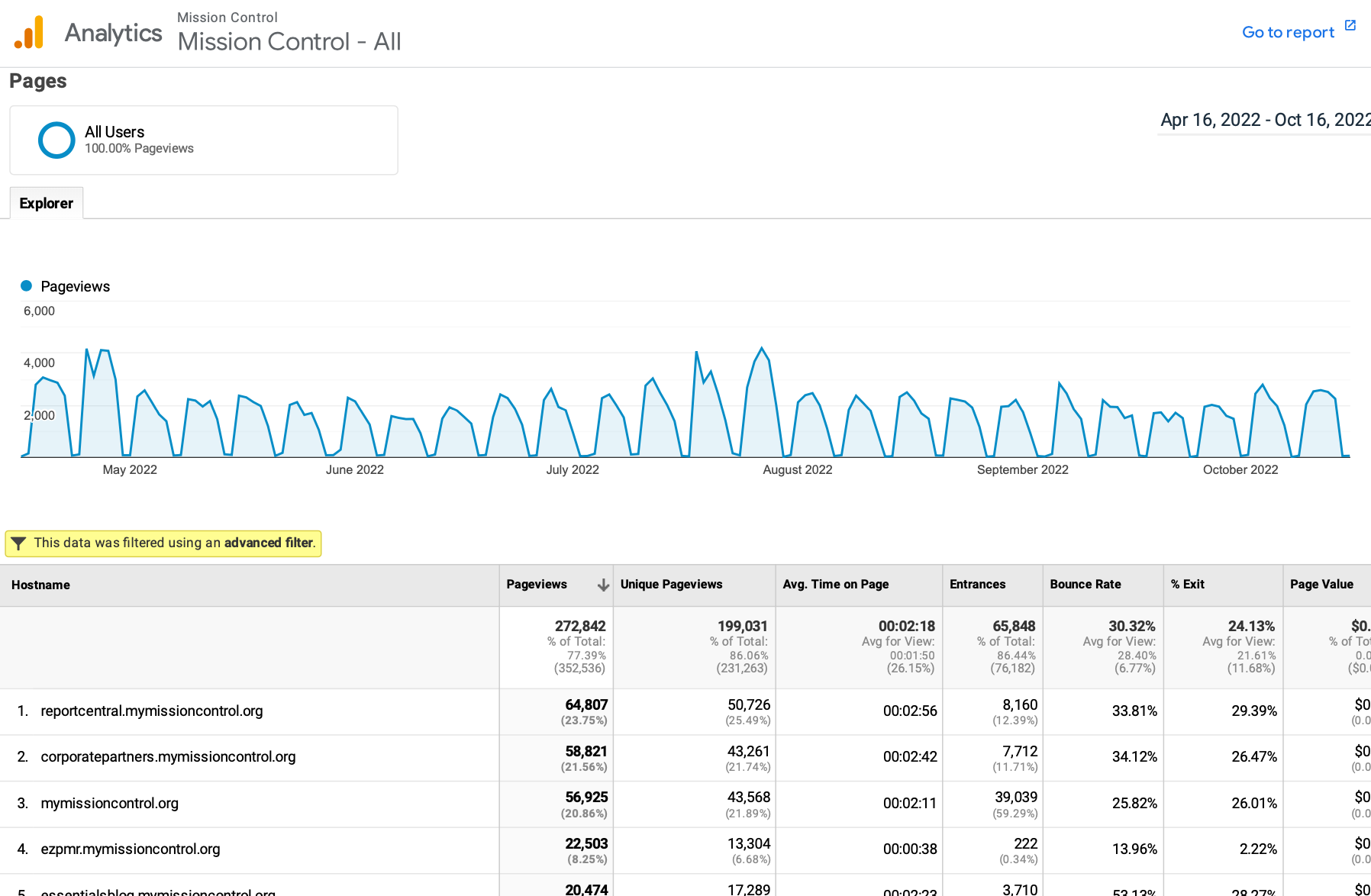Click overall bounce rate 30.32%
The image size is (1371, 896).
[1131, 626]
